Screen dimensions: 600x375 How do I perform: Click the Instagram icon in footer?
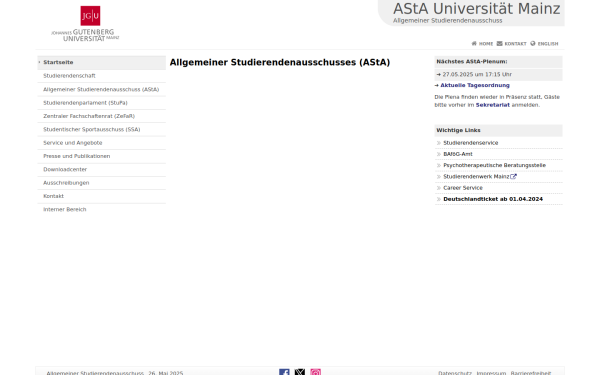click(x=315, y=372)
